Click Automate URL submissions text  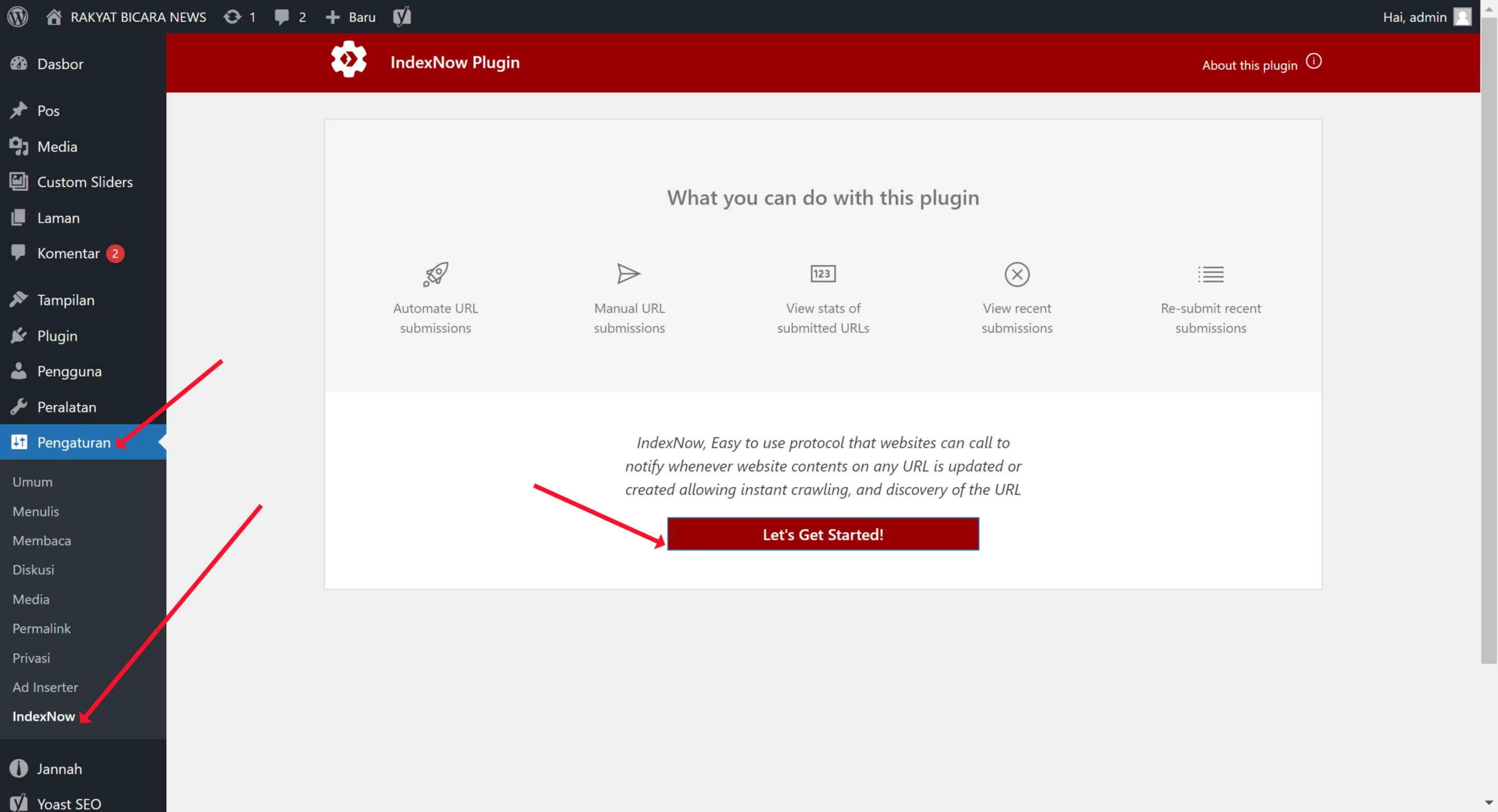pos(435,318)
